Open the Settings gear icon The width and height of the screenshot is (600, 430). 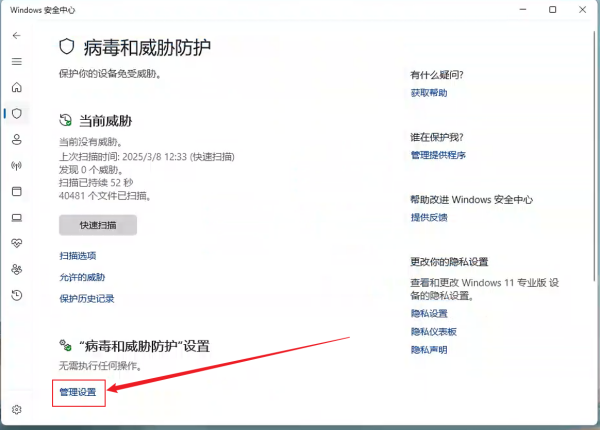(16, 410)
